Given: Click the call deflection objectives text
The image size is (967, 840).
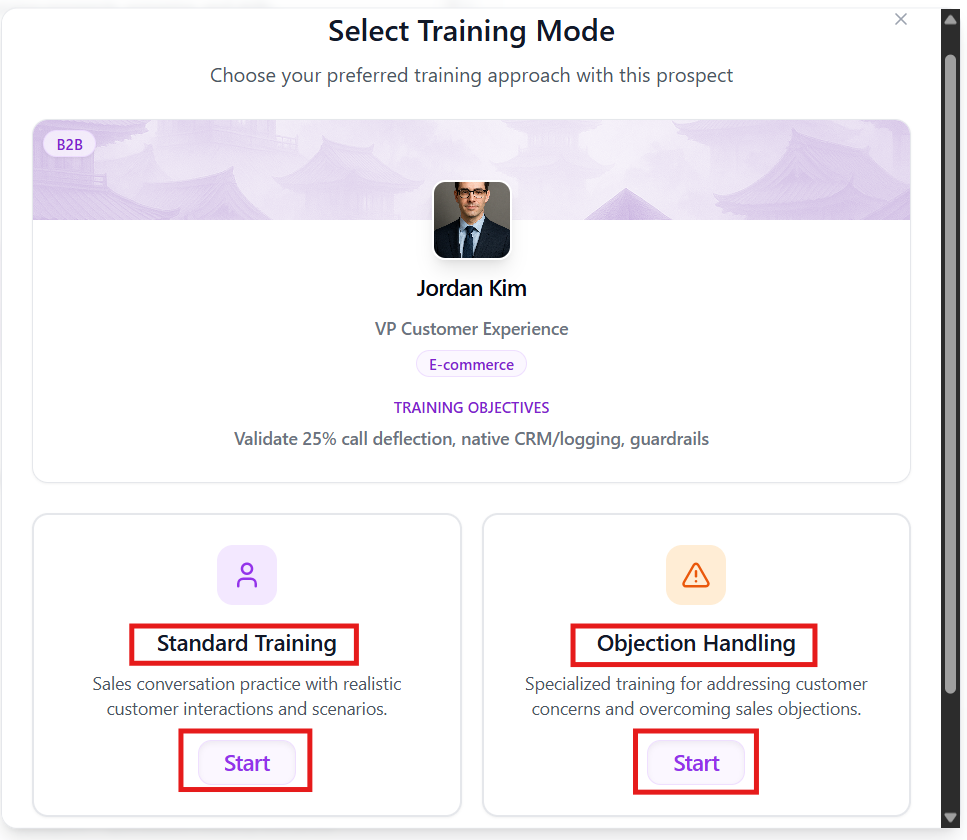Looking at the screenshot, I should pos(472,439).
